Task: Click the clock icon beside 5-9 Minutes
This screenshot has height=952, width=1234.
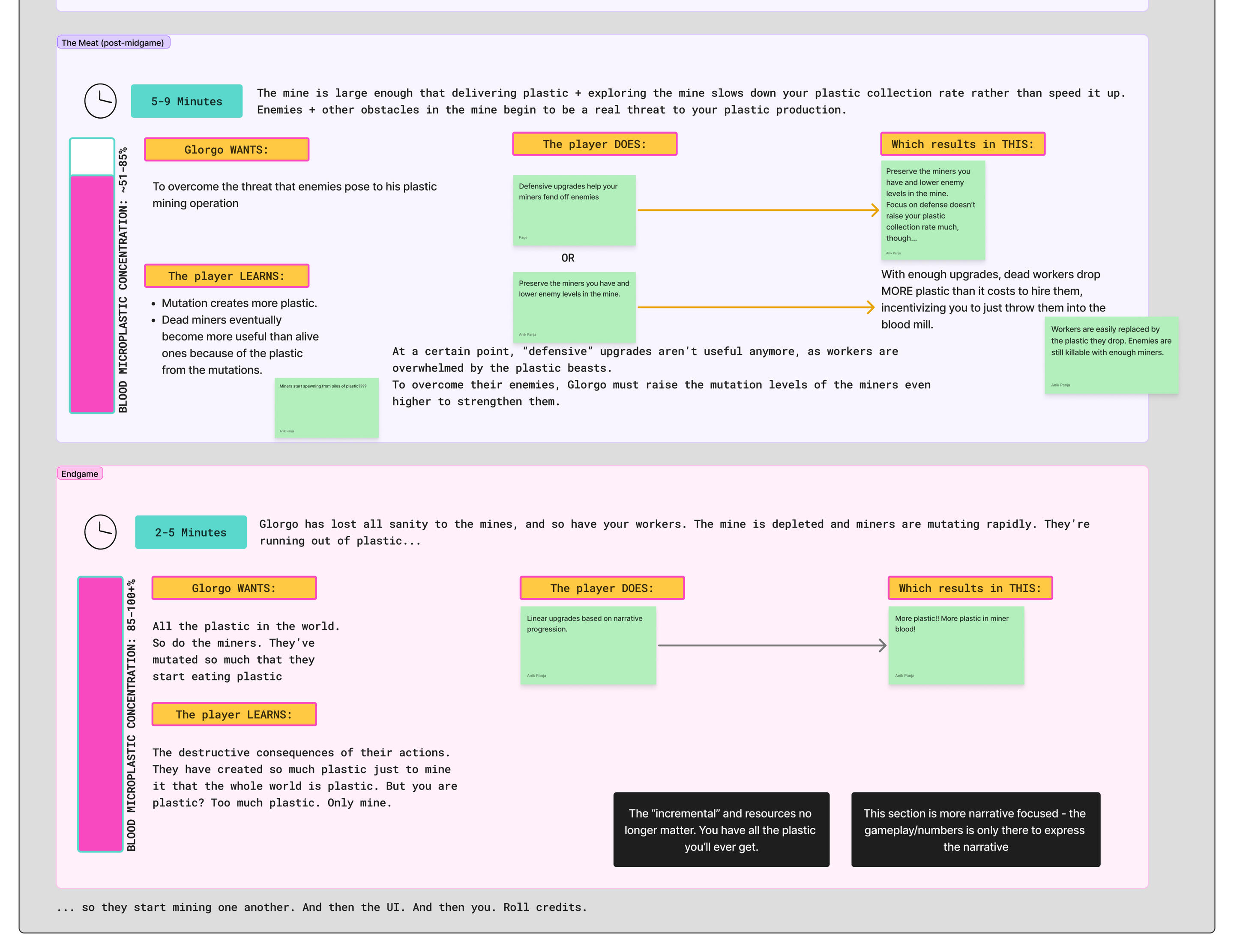Action: (100, 101)
